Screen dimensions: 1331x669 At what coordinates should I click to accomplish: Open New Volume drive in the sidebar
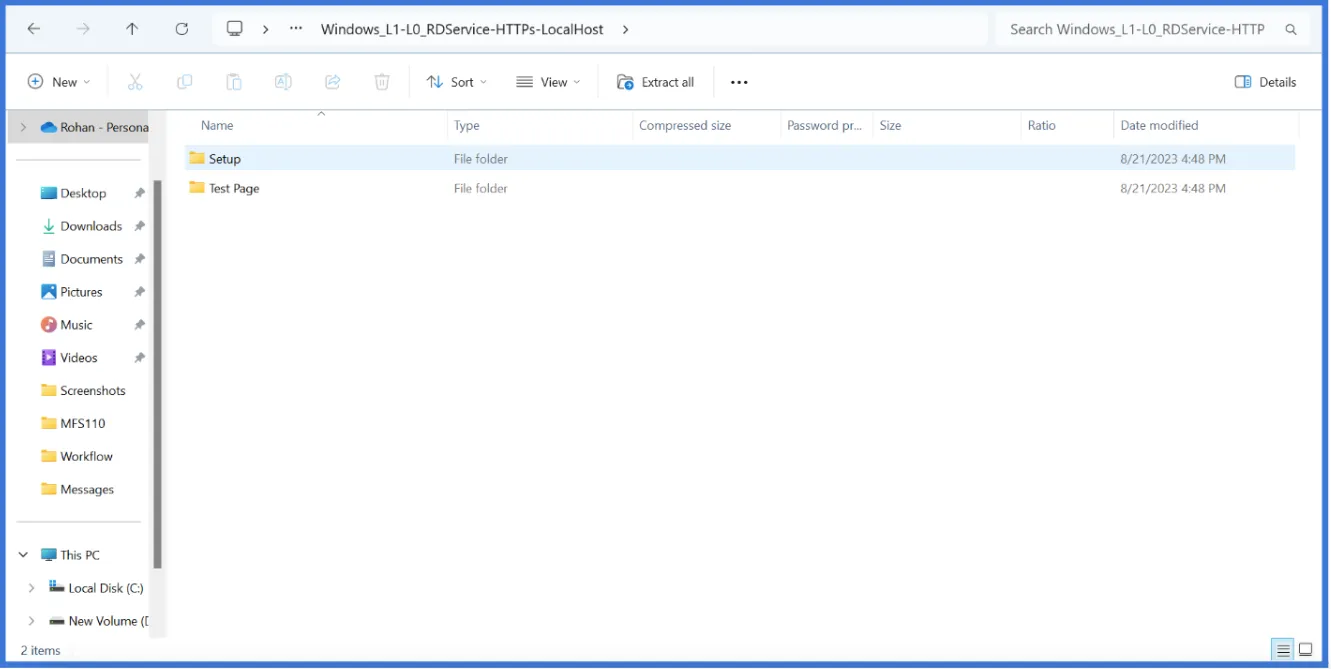tap(109, 621)
